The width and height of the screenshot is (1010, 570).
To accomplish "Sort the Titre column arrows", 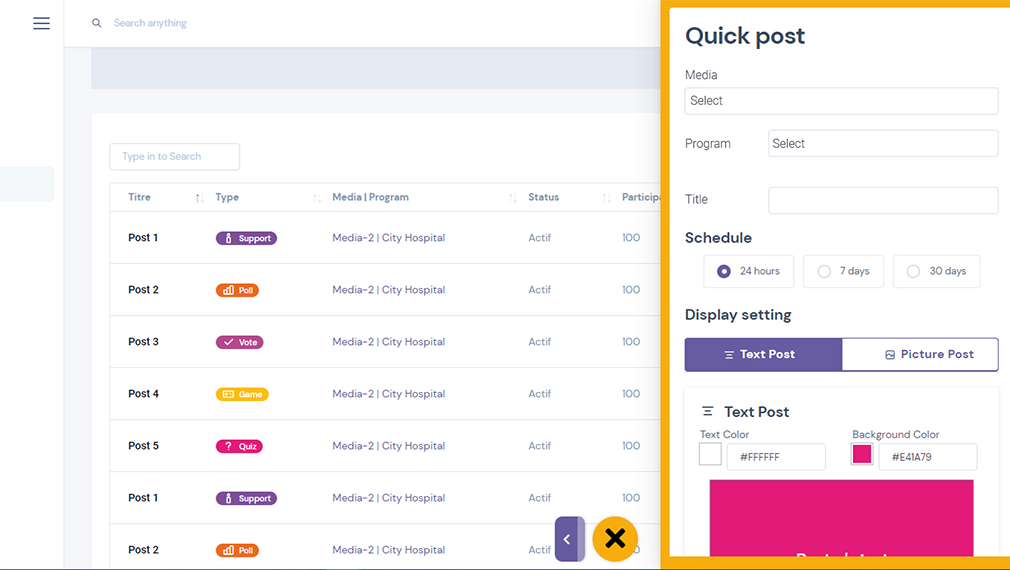I will pyautogui.click(x=199, y=198).
